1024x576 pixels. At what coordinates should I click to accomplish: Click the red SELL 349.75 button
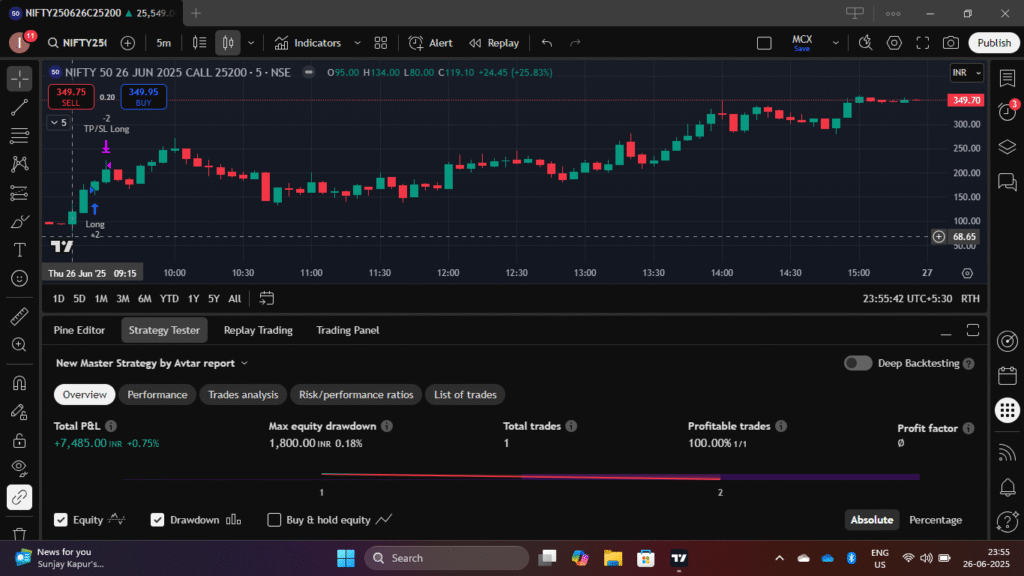71,97
